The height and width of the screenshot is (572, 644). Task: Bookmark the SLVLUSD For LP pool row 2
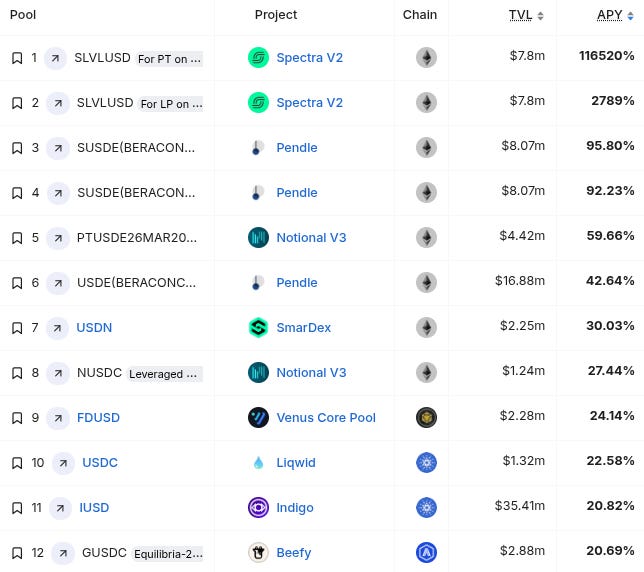click(17, 103)
